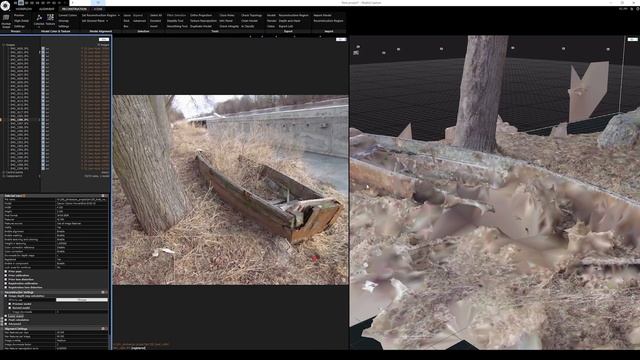Image resolution: width=640 pixels, height=360 pixels.
Task: Click the Colorize model icon
Action: pos(39,19)
